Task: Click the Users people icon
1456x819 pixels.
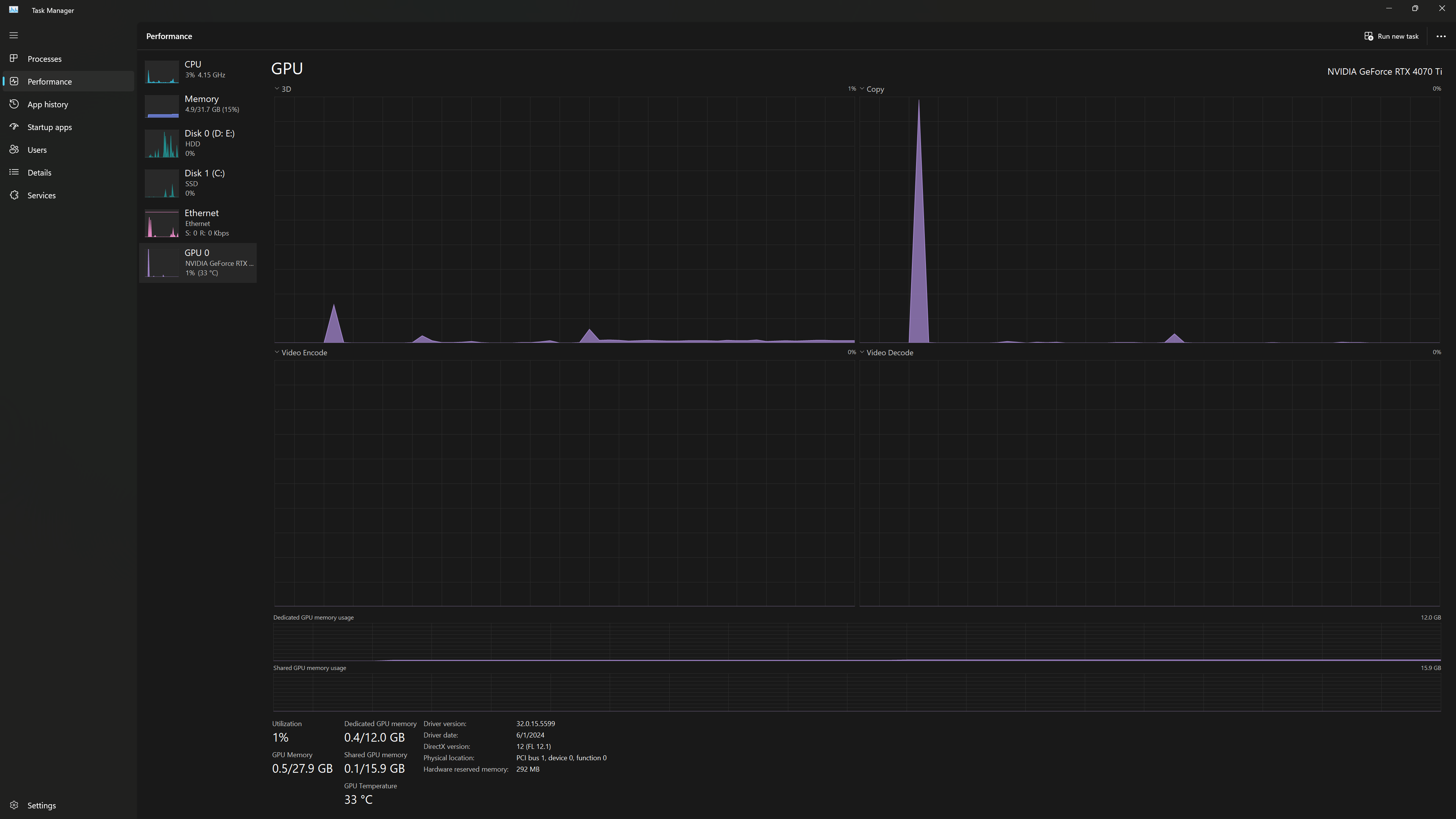Action: [x=14, y=150]
